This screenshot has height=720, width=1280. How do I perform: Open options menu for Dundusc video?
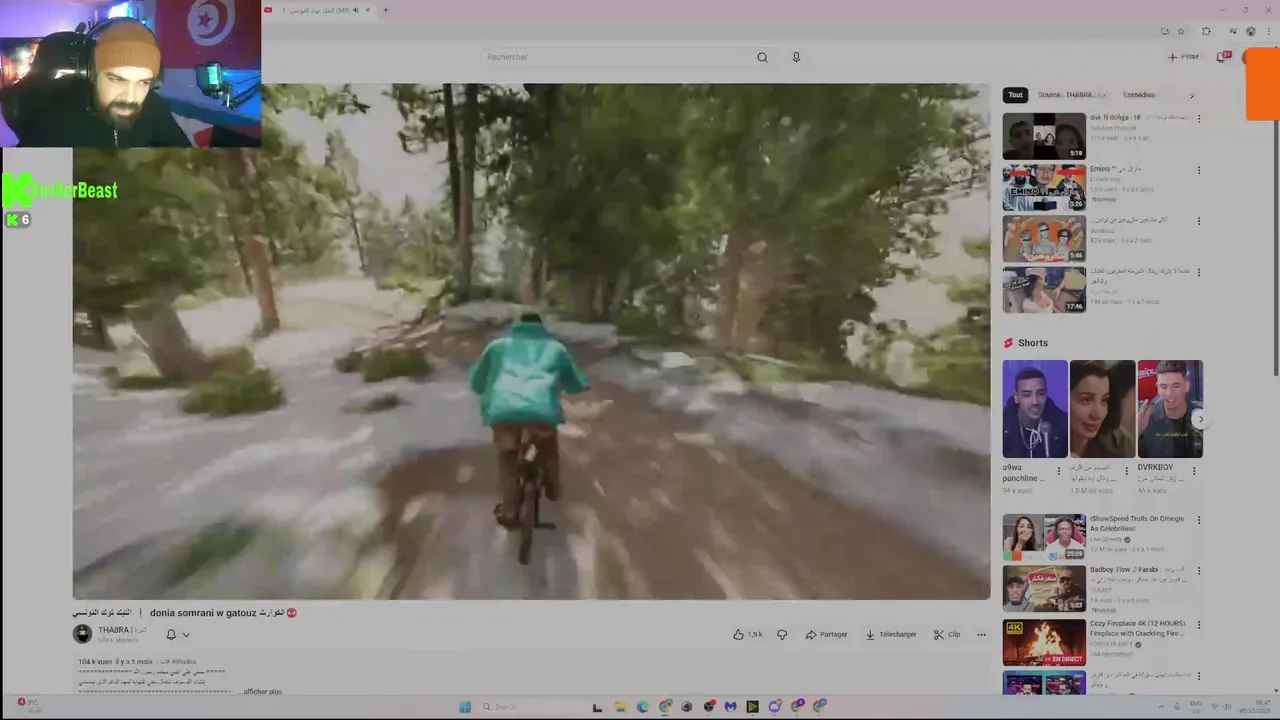point(1198,221)
